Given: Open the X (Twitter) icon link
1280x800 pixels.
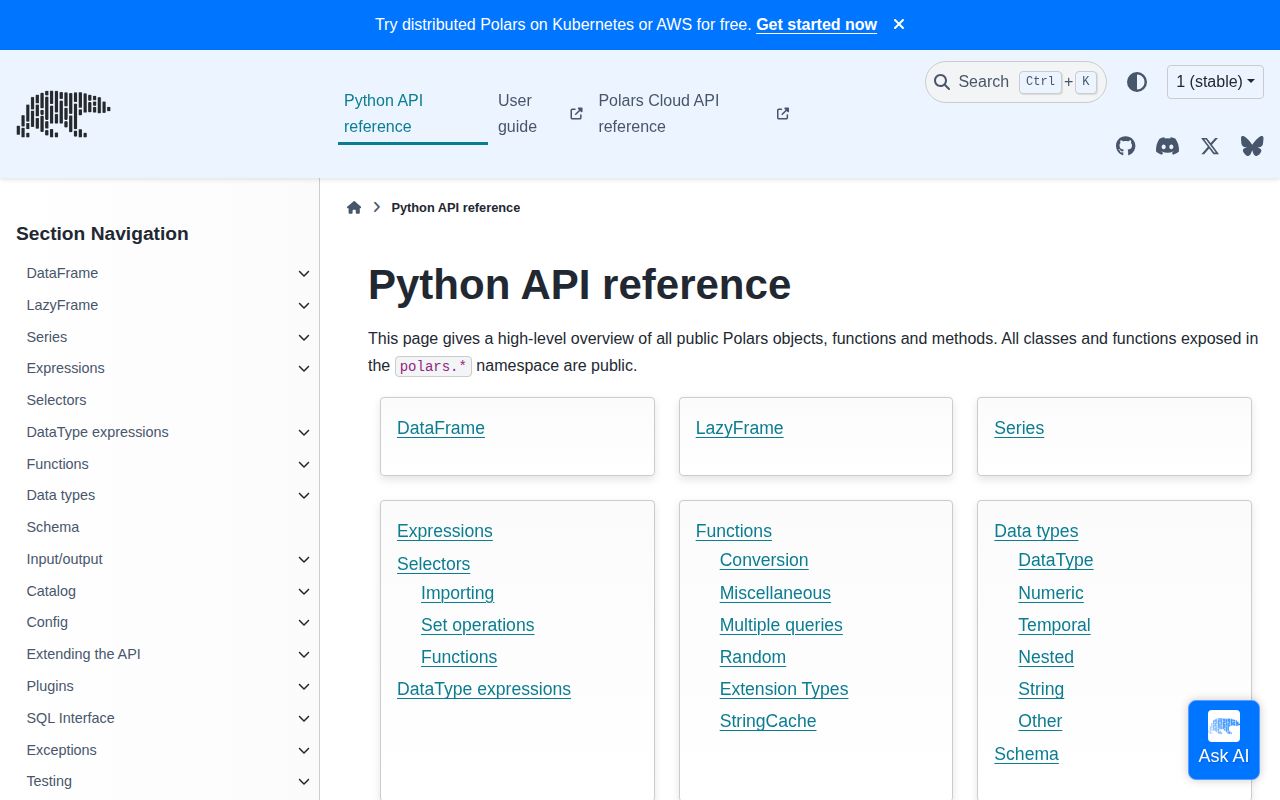Looking at the screenshot, I should [x=1210, y=146].
